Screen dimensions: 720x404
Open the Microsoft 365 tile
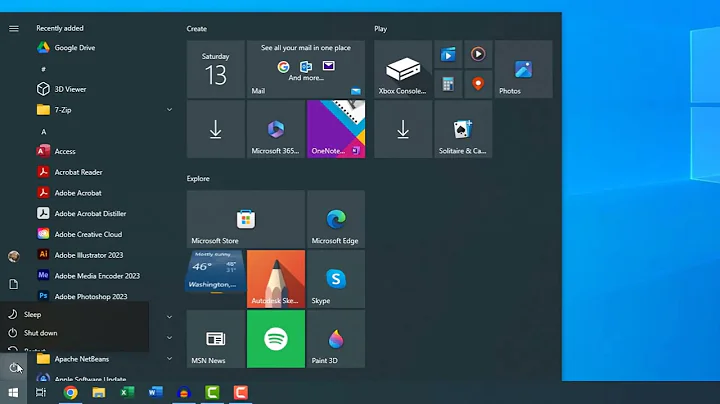276,129
